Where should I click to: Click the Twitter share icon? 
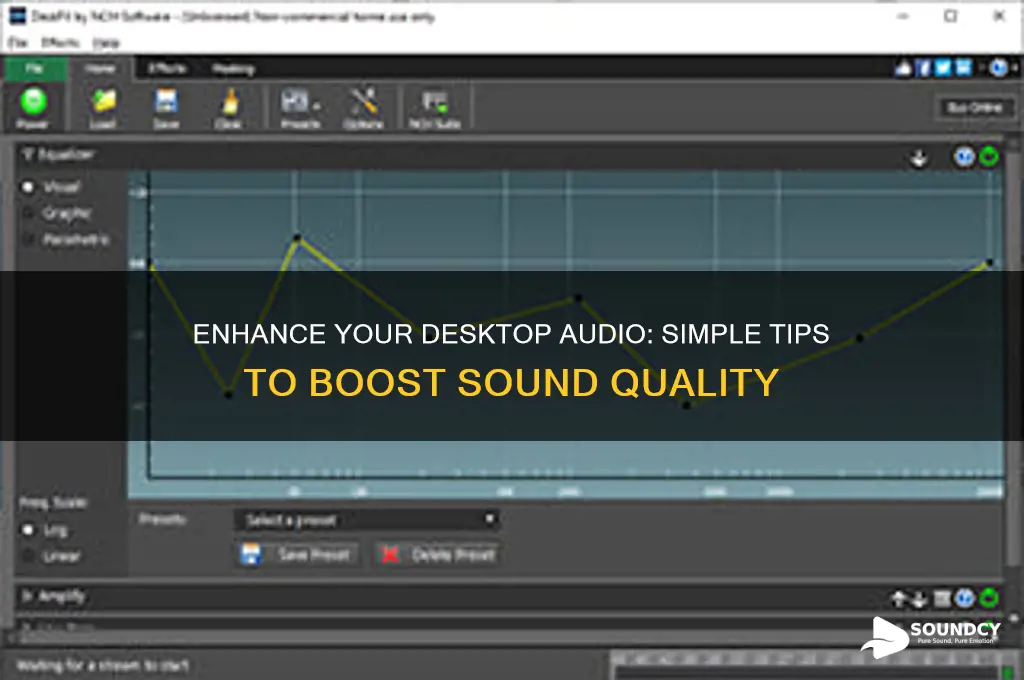tap(943, 68)
